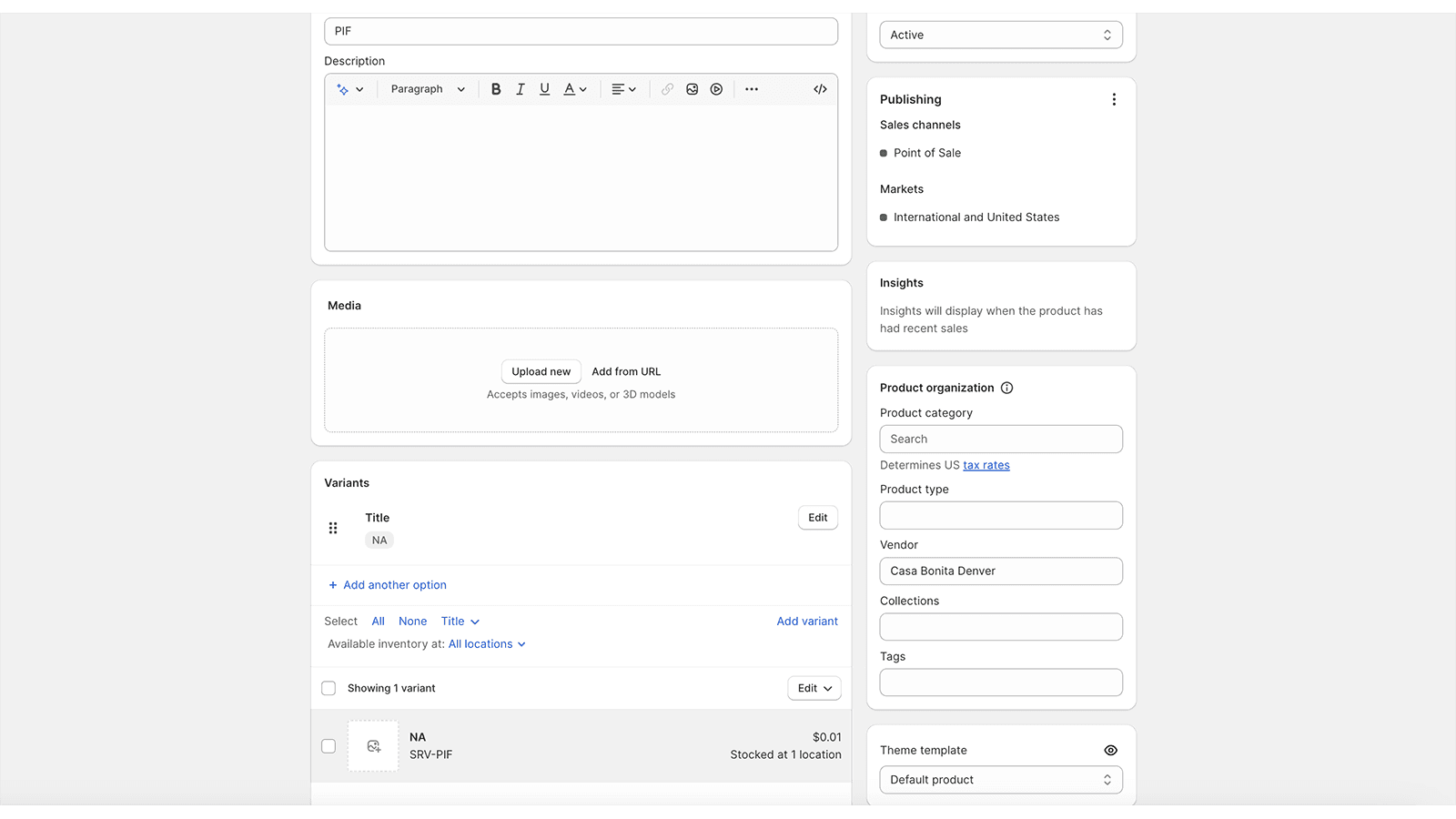Click the Product organization info icon
1456x819 pixels.
click(x=1006, y=388)
